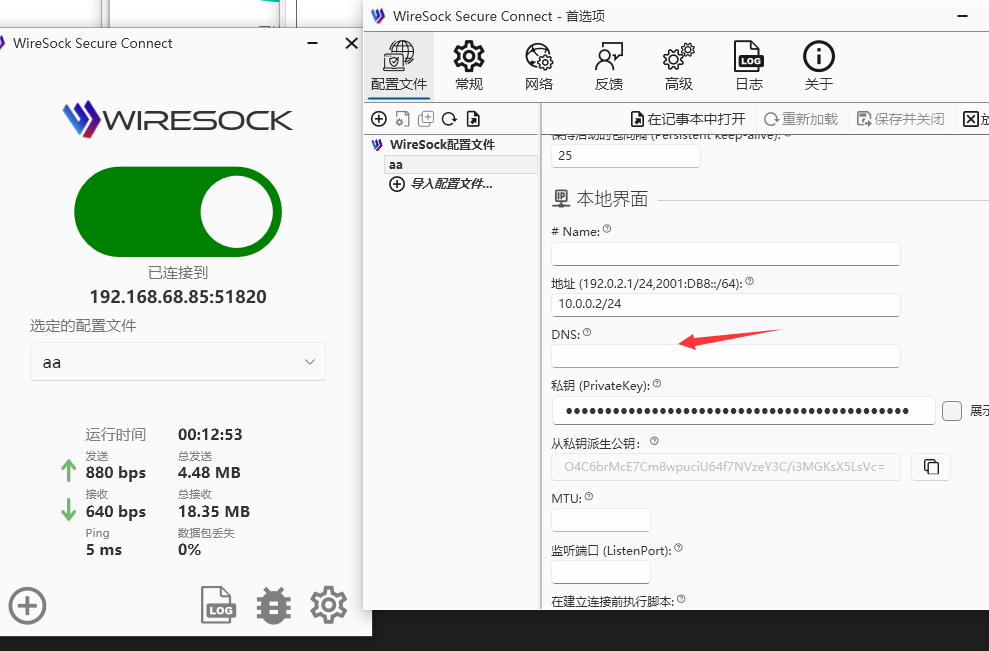This screenshot has height=651, width=989.
Task: Open the 反馈 feedback tab
Action: 609,66
